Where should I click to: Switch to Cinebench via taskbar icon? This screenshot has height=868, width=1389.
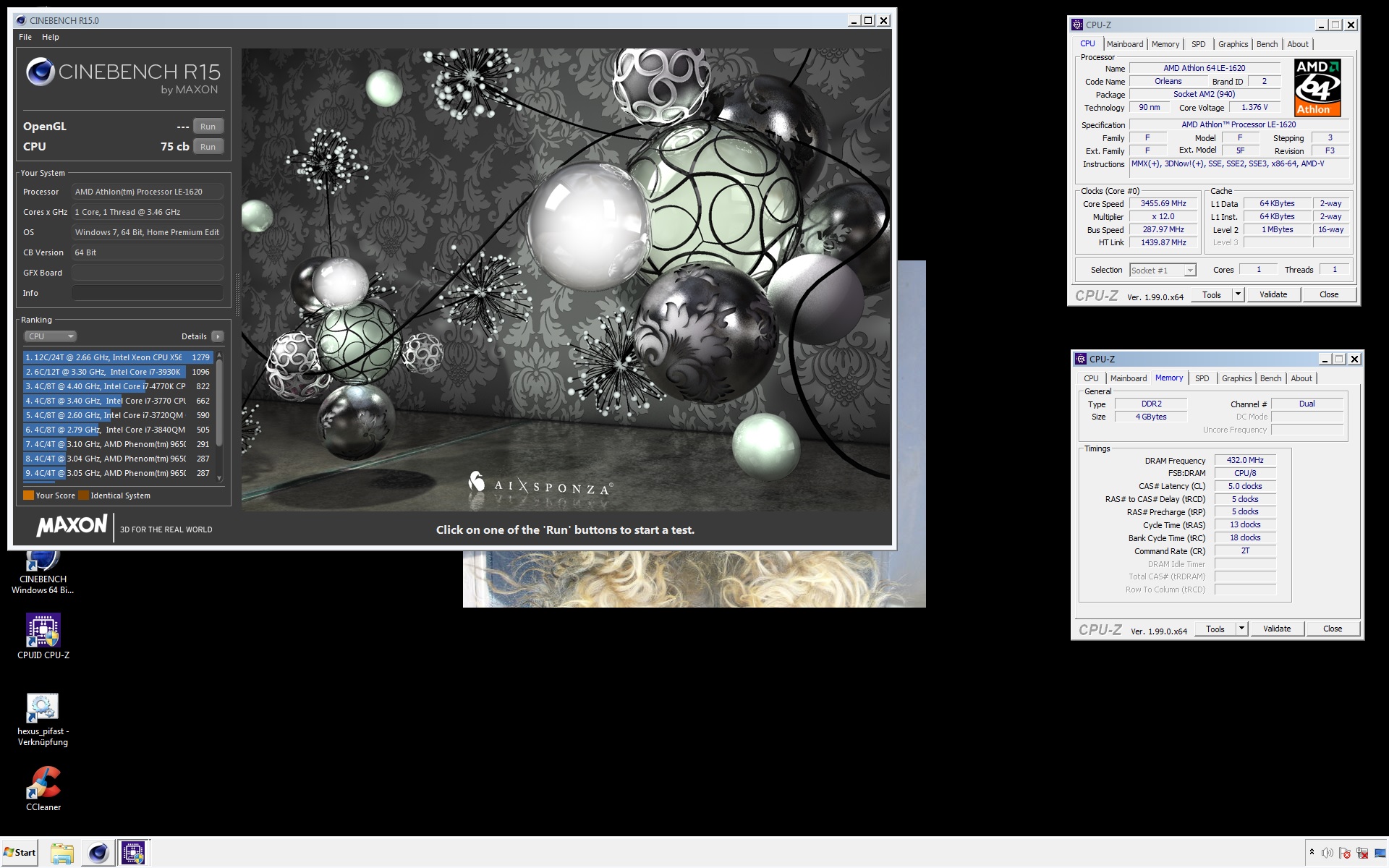(98, 853)
